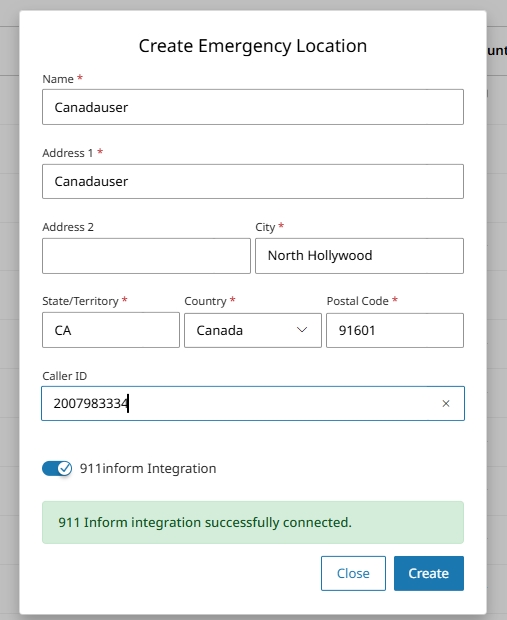507x620 pixels.
Task: Click the success message about 911 Inform integration
Action: [253, 522]
